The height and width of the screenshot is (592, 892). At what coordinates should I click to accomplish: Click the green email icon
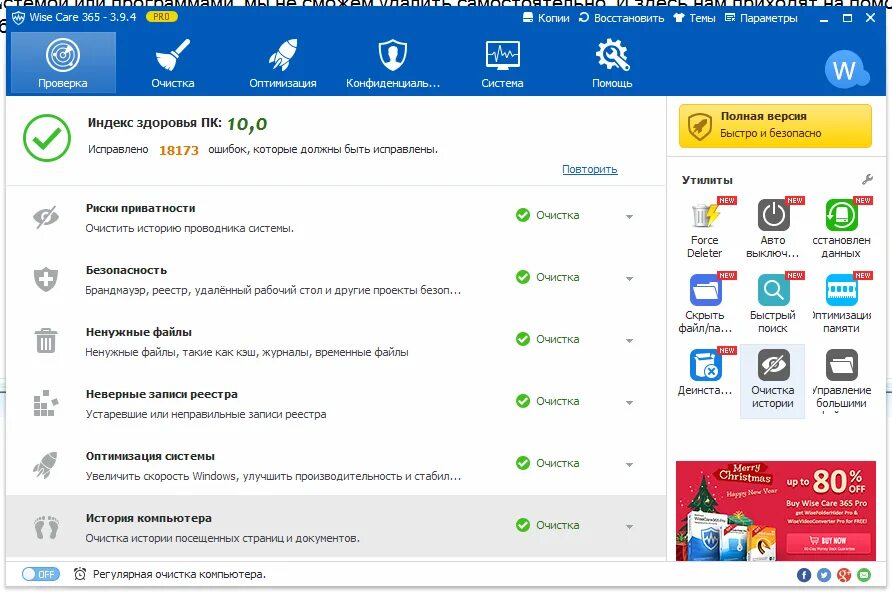coord(864,575)
